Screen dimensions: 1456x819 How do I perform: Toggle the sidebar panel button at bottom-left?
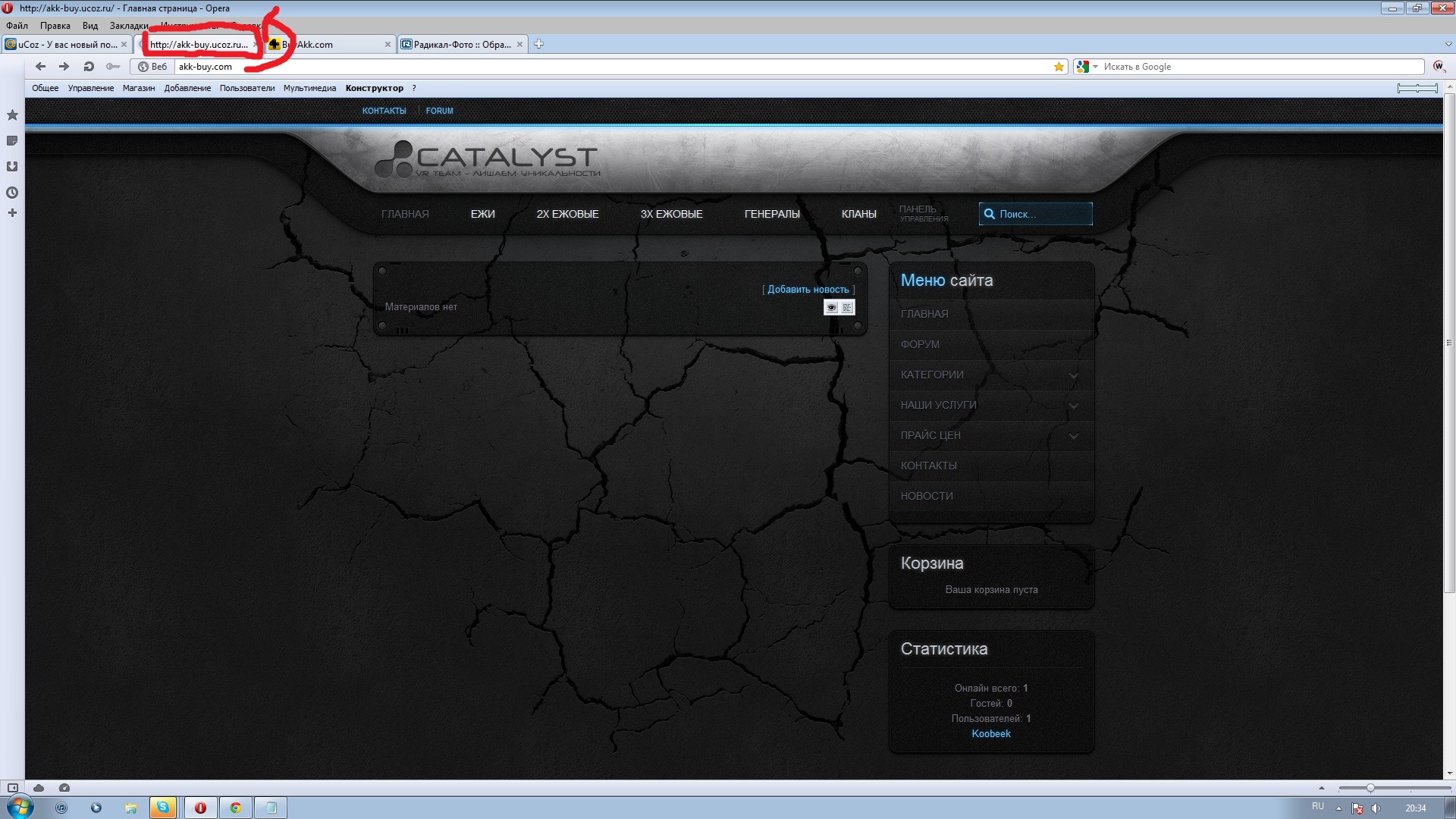[x=12, y=788]
